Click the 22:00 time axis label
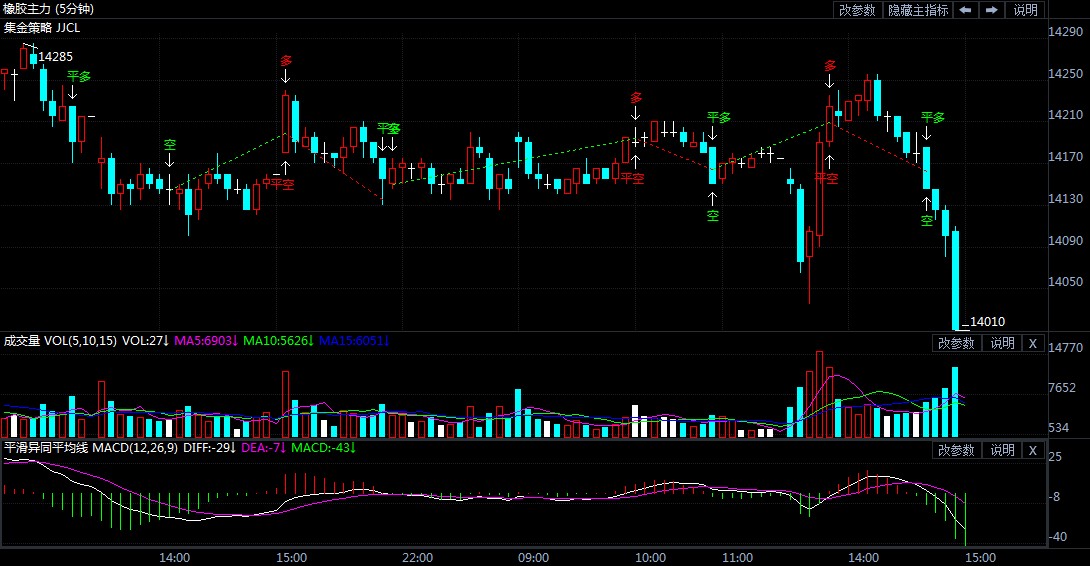Screen dimensions: 1090x566 click(417, 558)
